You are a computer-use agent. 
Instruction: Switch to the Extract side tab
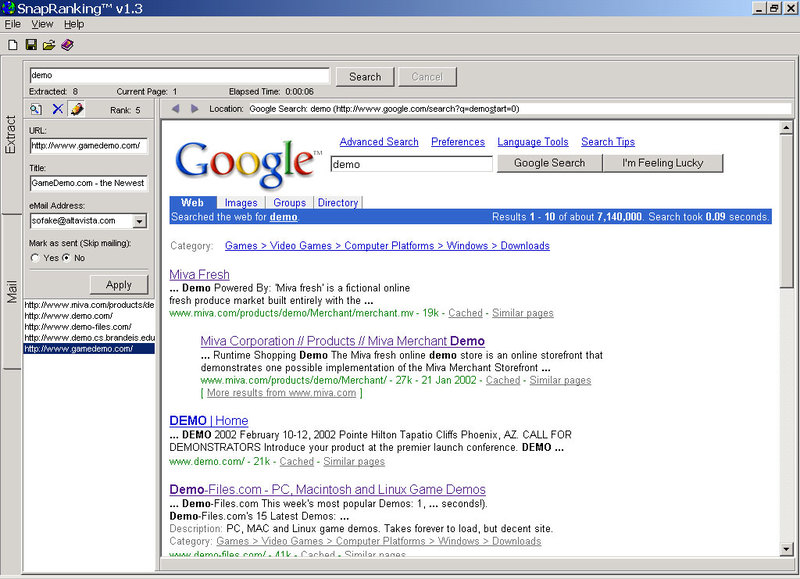pyautogui.click(x=11, y=135)
